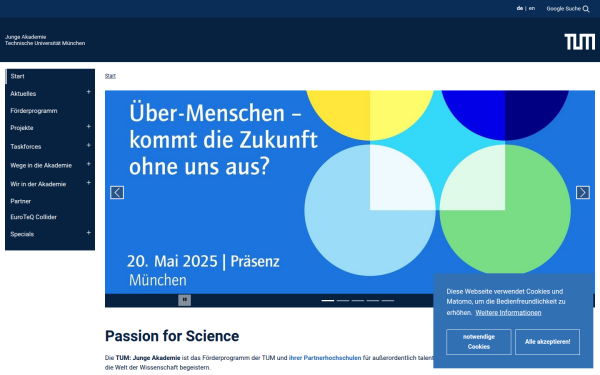The height and width of the screenshot is (375, 600).
Task: Expand Wir in der Akademie plus
Action: point(88,183)
